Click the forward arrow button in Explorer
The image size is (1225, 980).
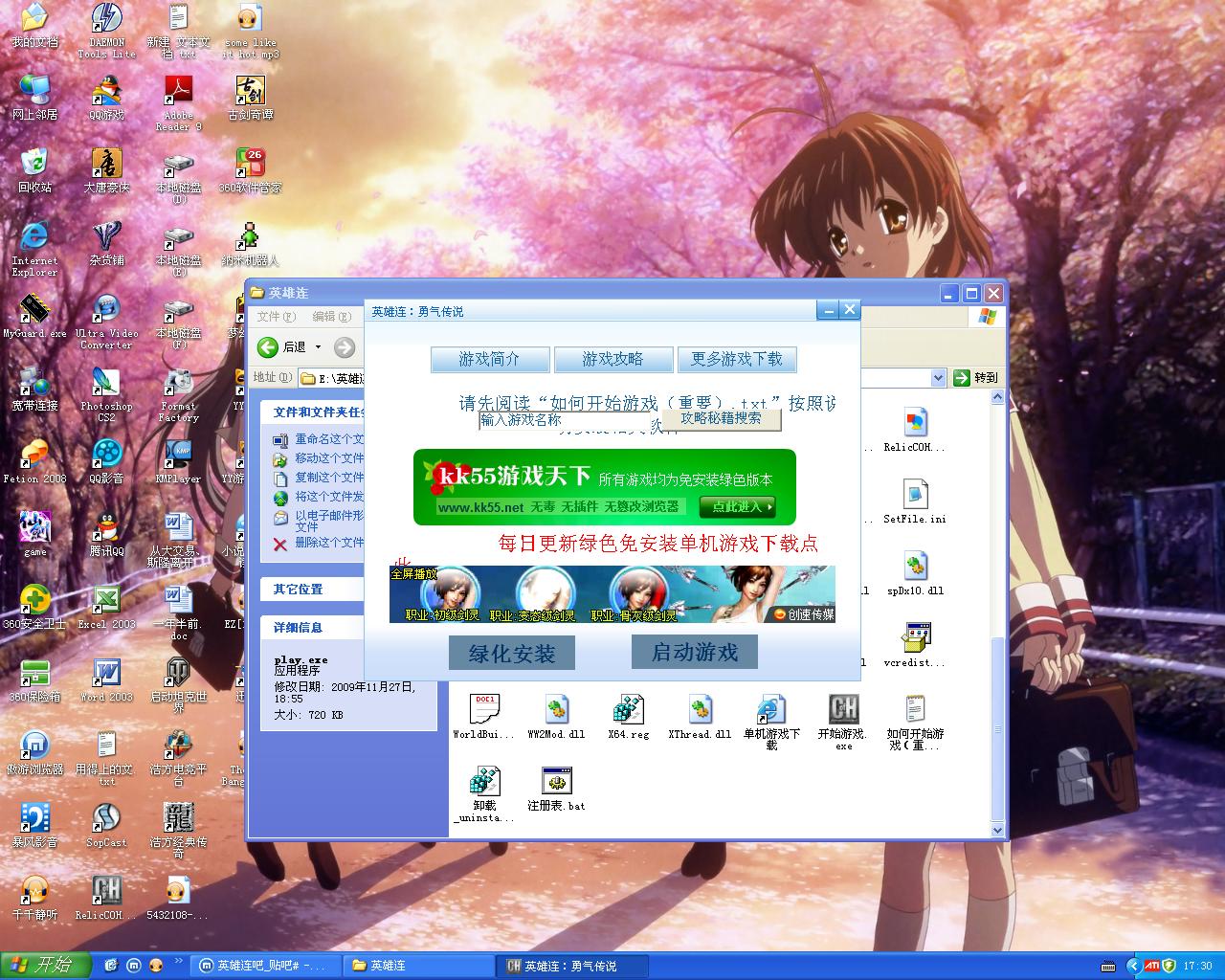pyautogui.click(x=345, y=347)
